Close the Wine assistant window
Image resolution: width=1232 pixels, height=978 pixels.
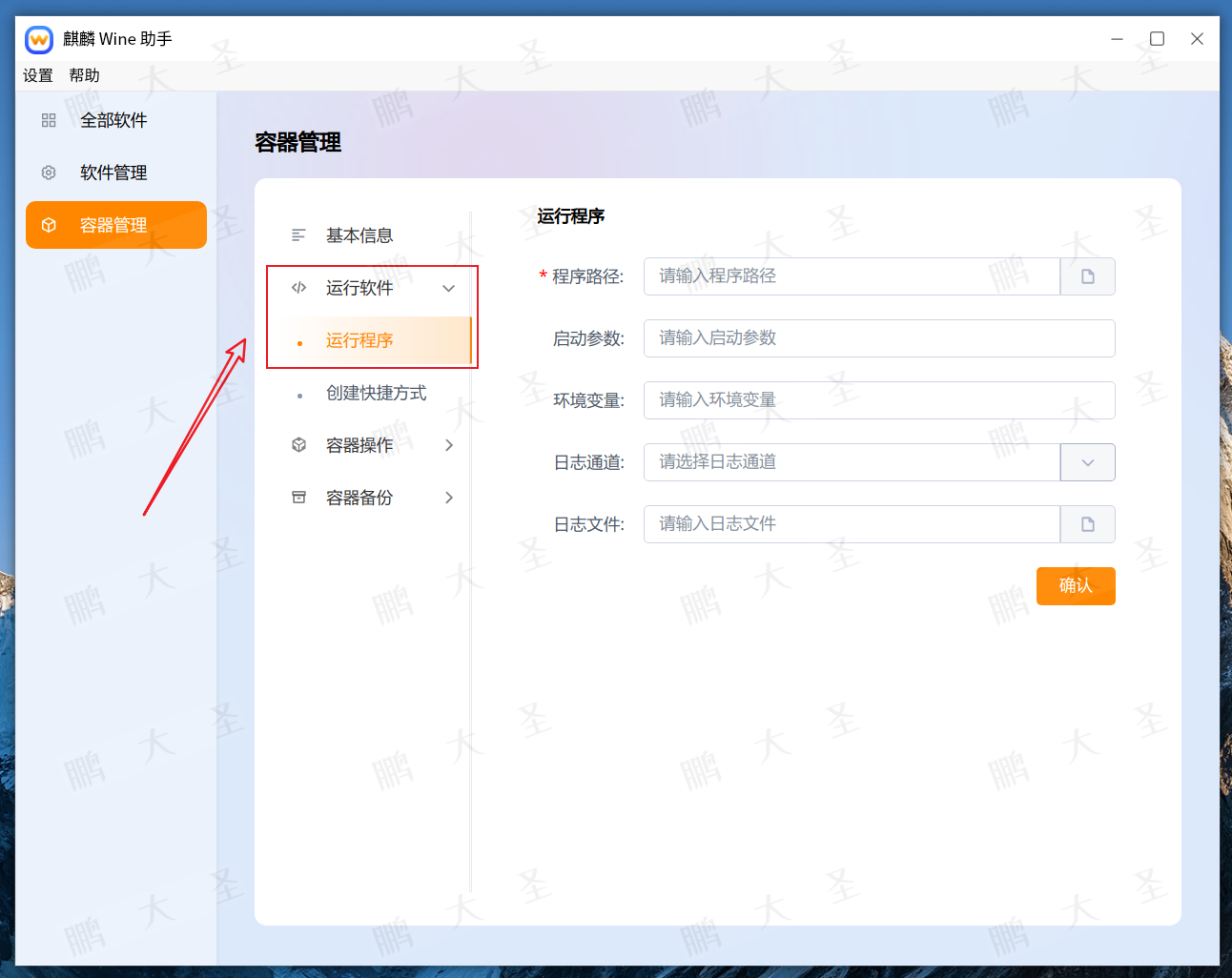1197,39
